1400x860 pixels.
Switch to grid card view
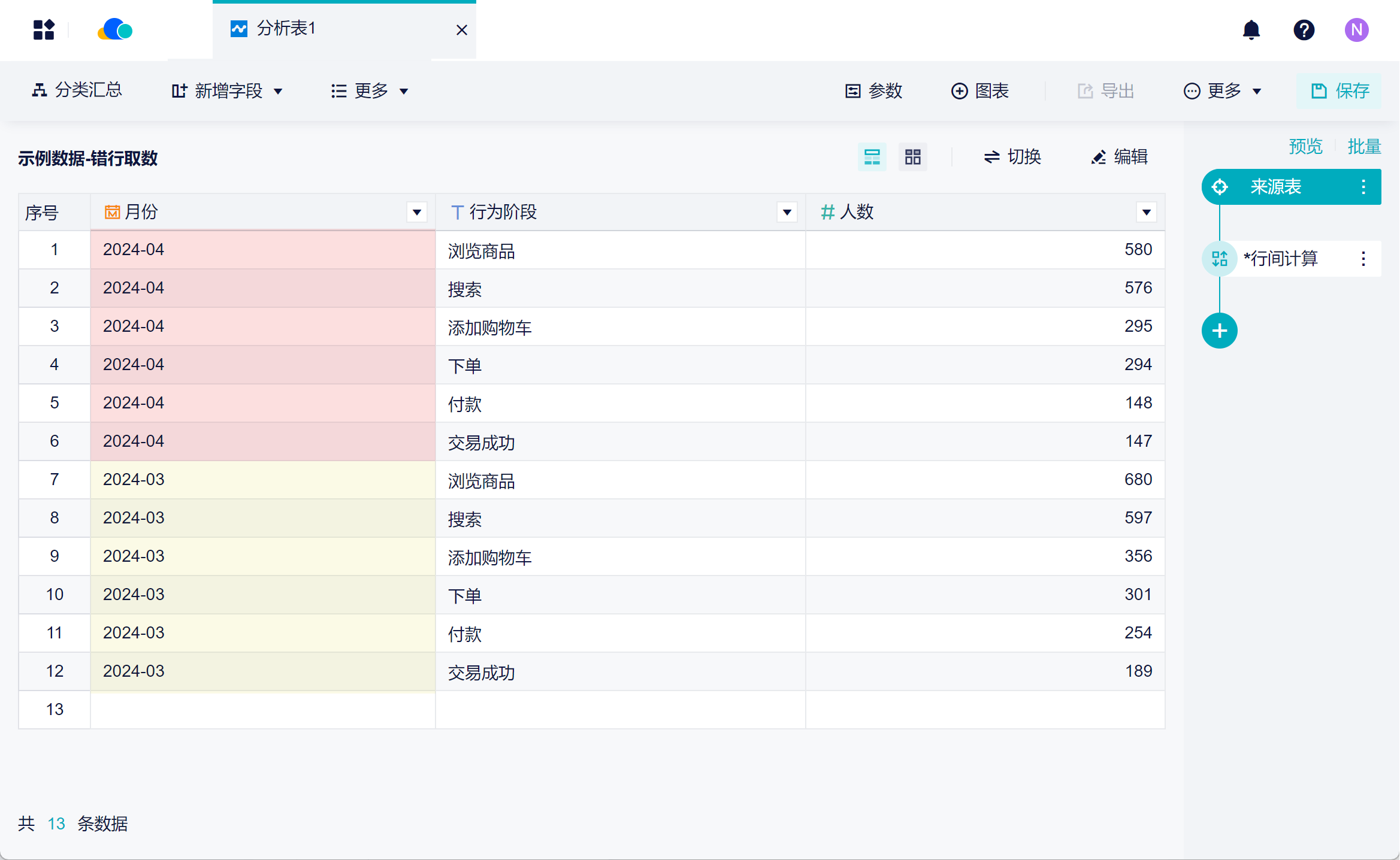912,157
